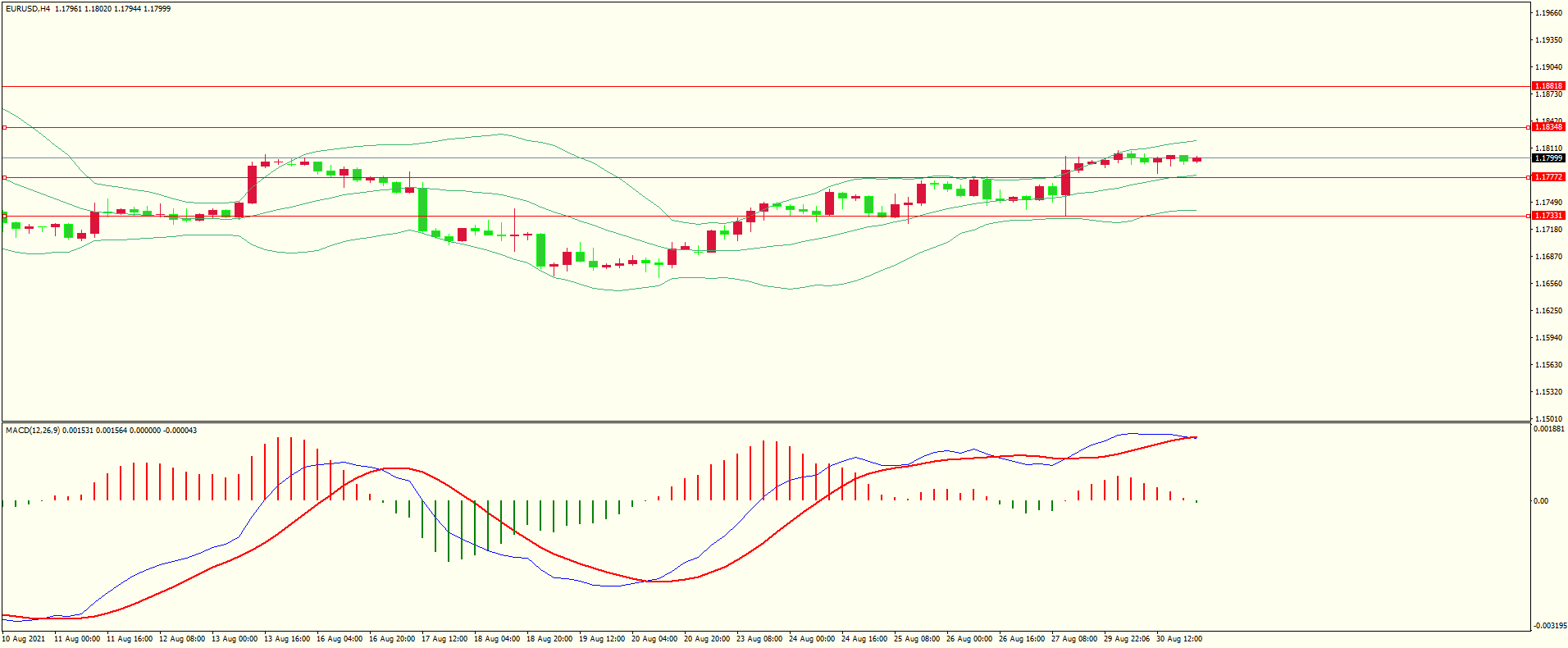Click the 0.00 MACD scale value
The image size is (1568, 648).
1541,501
